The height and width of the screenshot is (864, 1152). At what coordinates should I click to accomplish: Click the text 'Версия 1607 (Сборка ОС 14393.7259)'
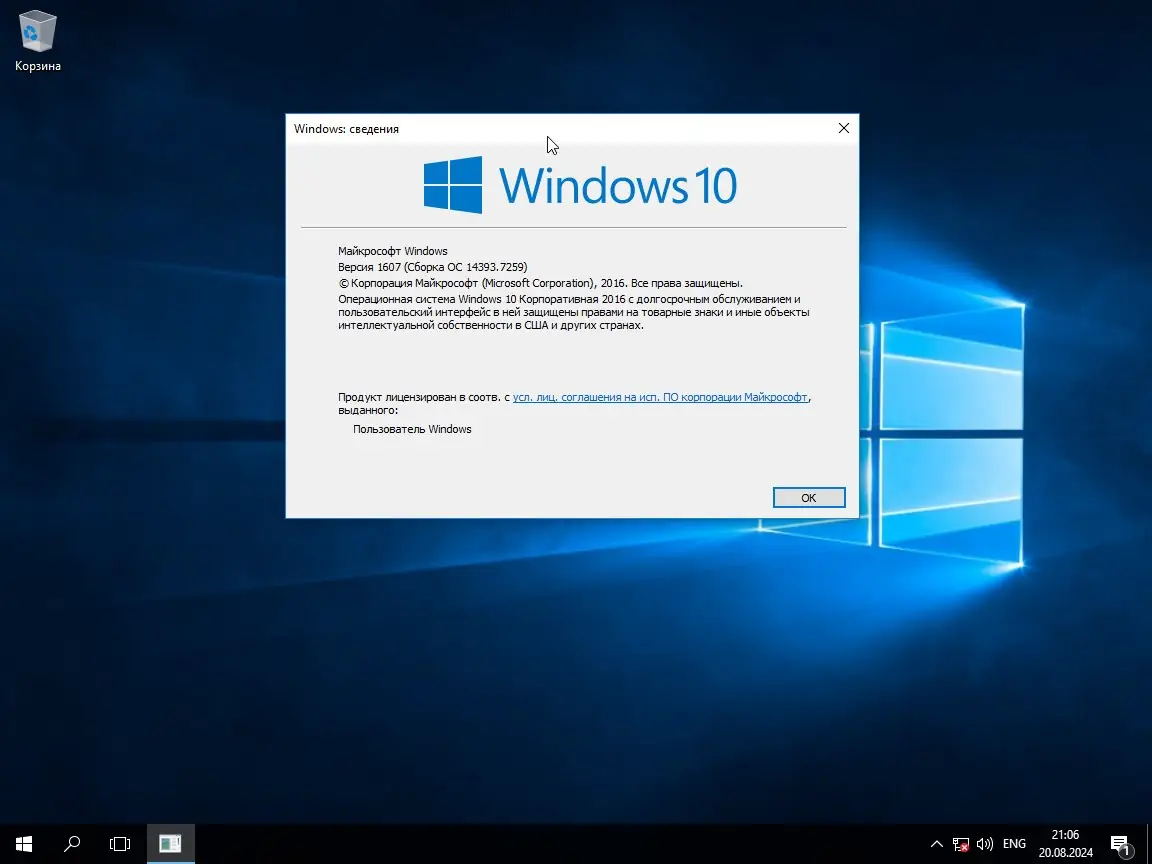433,267
